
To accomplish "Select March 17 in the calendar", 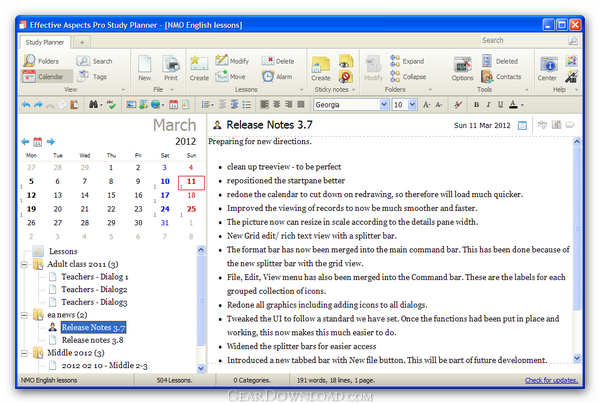I will [165, 195].
